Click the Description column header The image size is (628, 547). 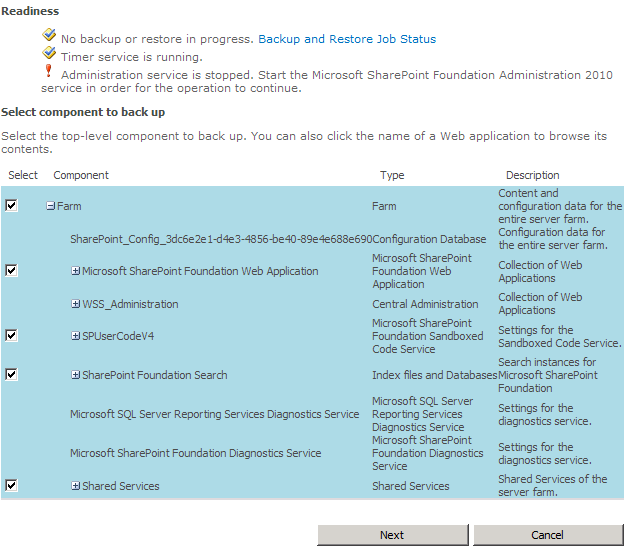533,175
